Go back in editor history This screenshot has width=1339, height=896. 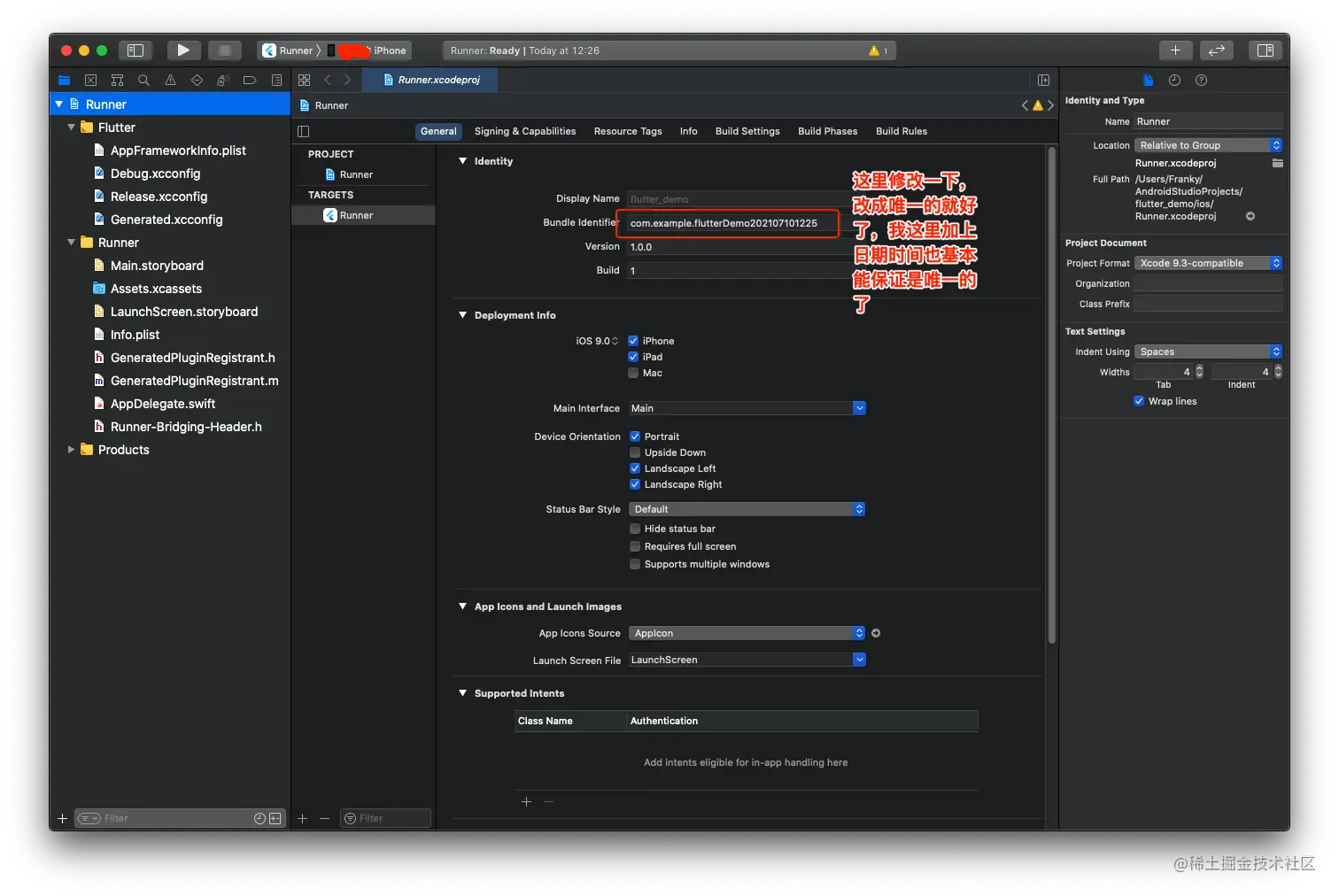coord(328,80)
